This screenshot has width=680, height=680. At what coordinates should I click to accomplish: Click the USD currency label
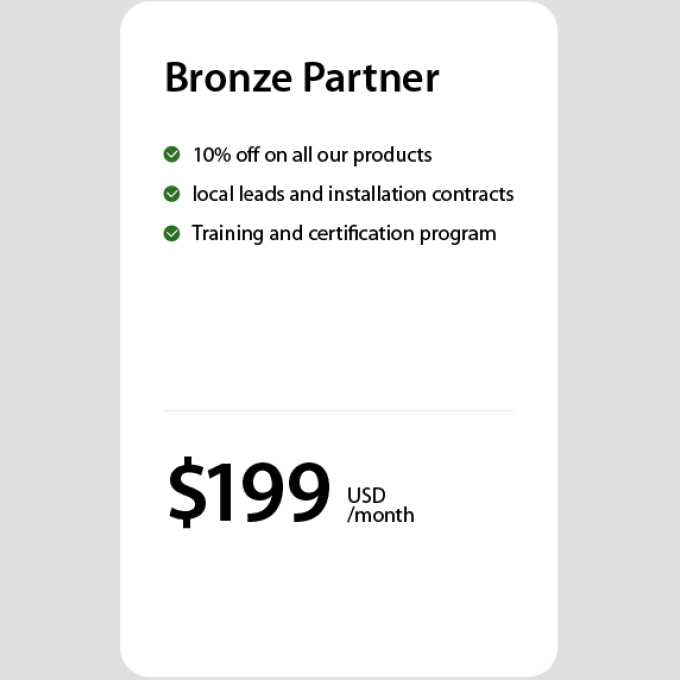click(366, 495)
